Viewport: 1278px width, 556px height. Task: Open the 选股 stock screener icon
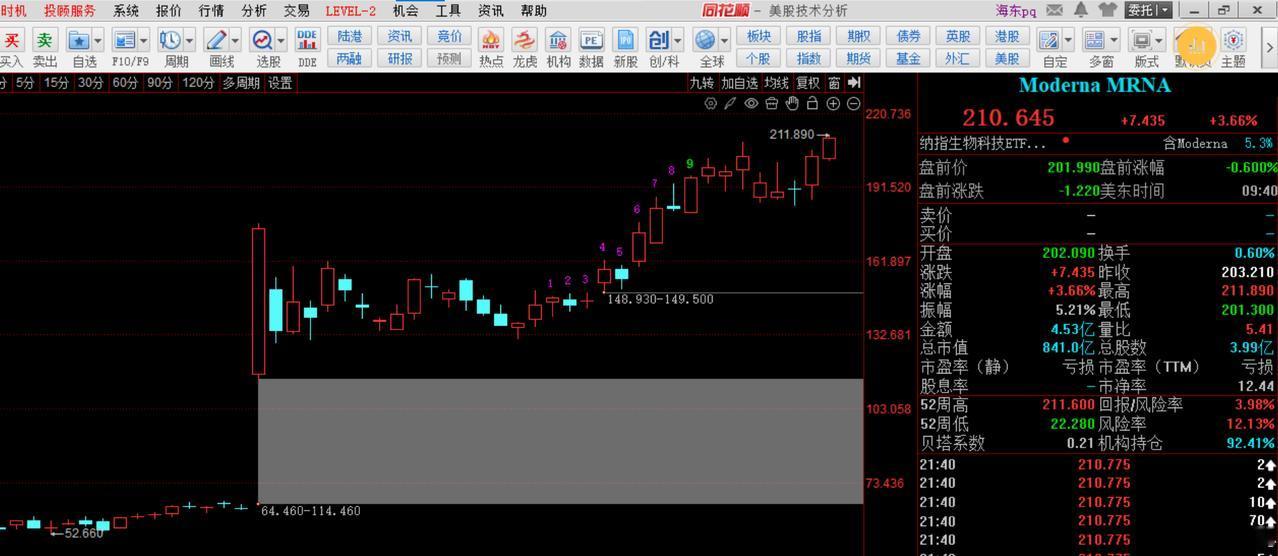[x=262, y=40]
